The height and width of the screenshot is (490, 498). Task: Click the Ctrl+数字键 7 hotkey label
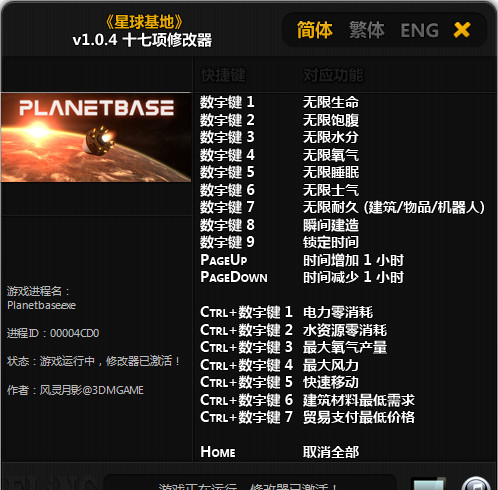click(x=246, y=417)
